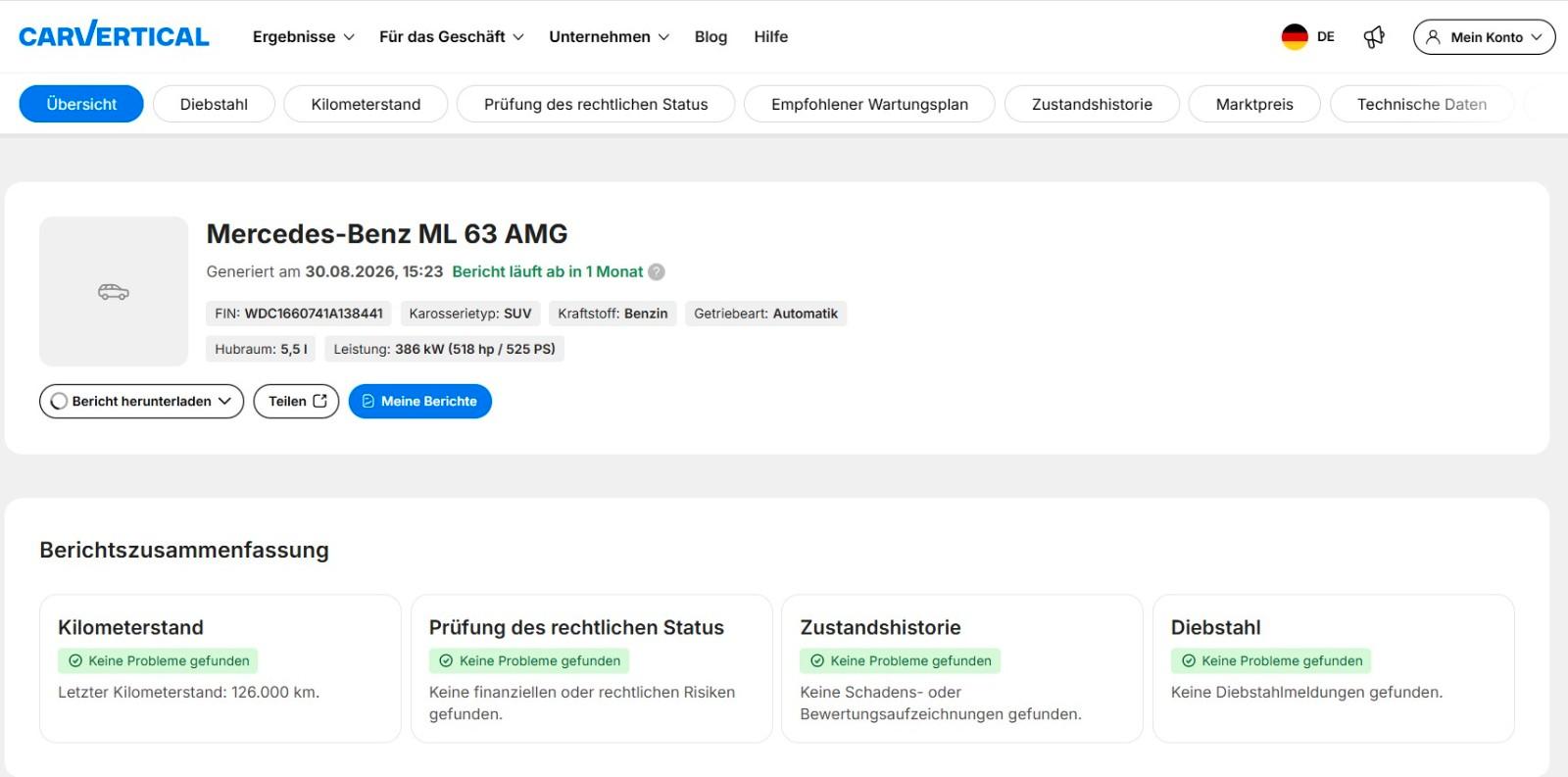This screenshot has width=1568, height=777.
Task: Click the Keine finanziellen oder rechtlichen Risiken text
Action: 582,704
